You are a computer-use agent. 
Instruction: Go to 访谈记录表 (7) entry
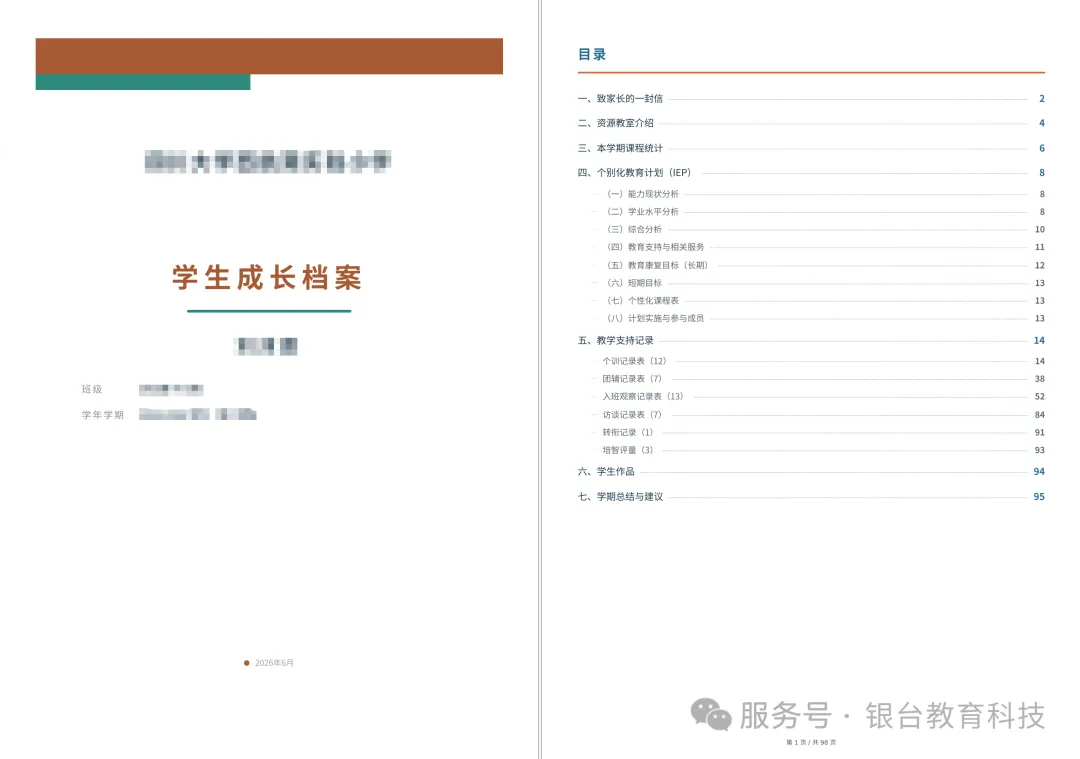632,415
